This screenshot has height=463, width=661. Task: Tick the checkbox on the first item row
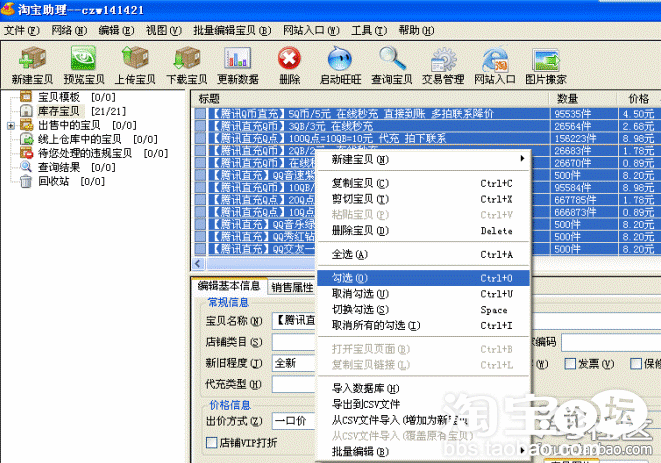coord(201,114)
